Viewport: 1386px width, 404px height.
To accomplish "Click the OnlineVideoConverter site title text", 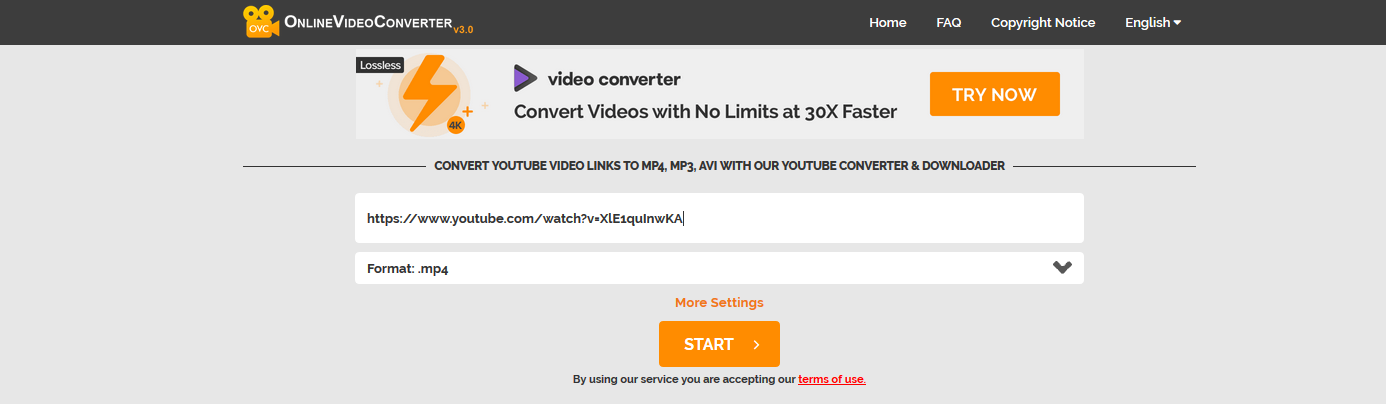I will pos(368,22).
